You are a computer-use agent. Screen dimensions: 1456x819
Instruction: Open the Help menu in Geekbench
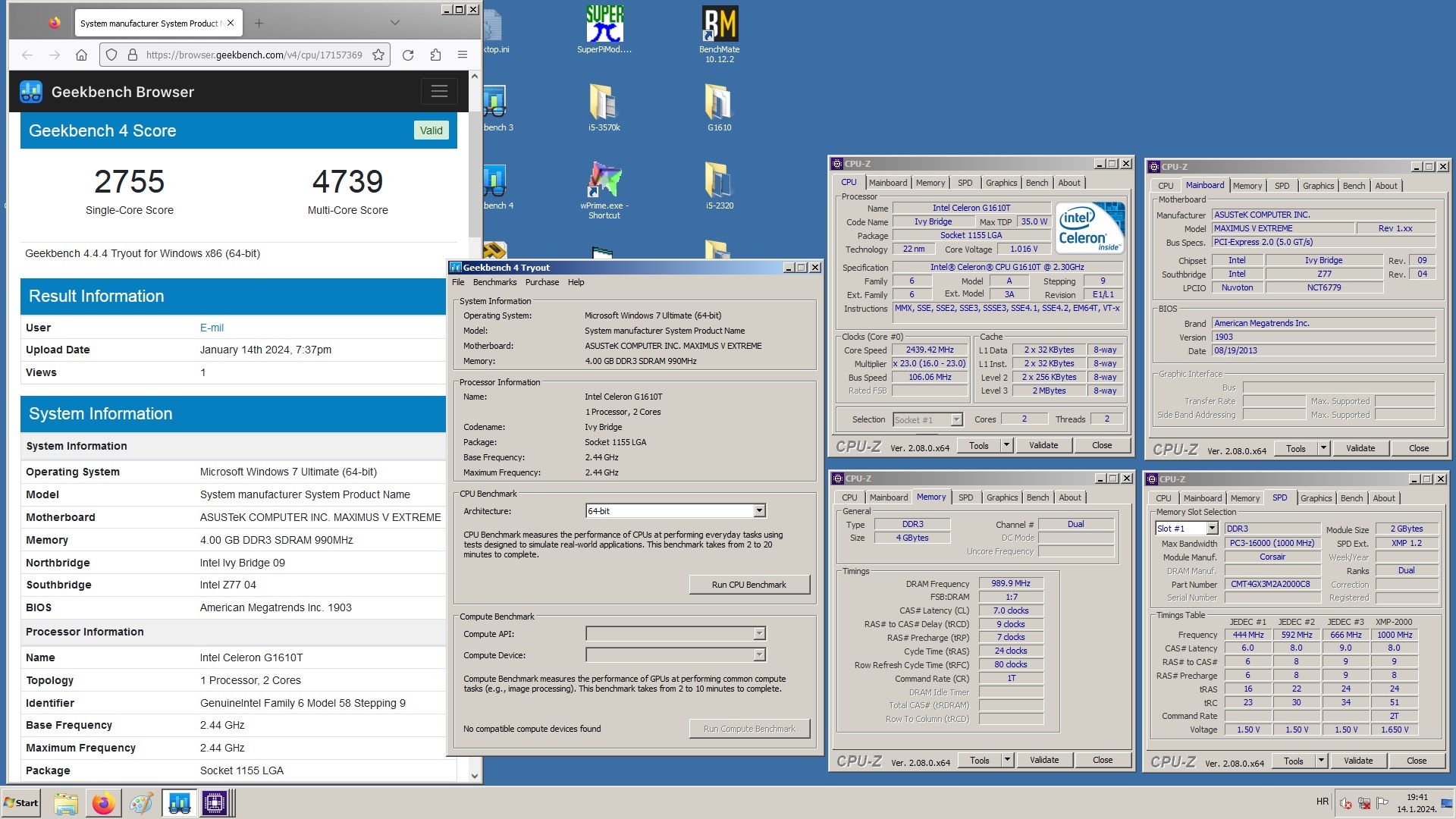pos(576,282)
